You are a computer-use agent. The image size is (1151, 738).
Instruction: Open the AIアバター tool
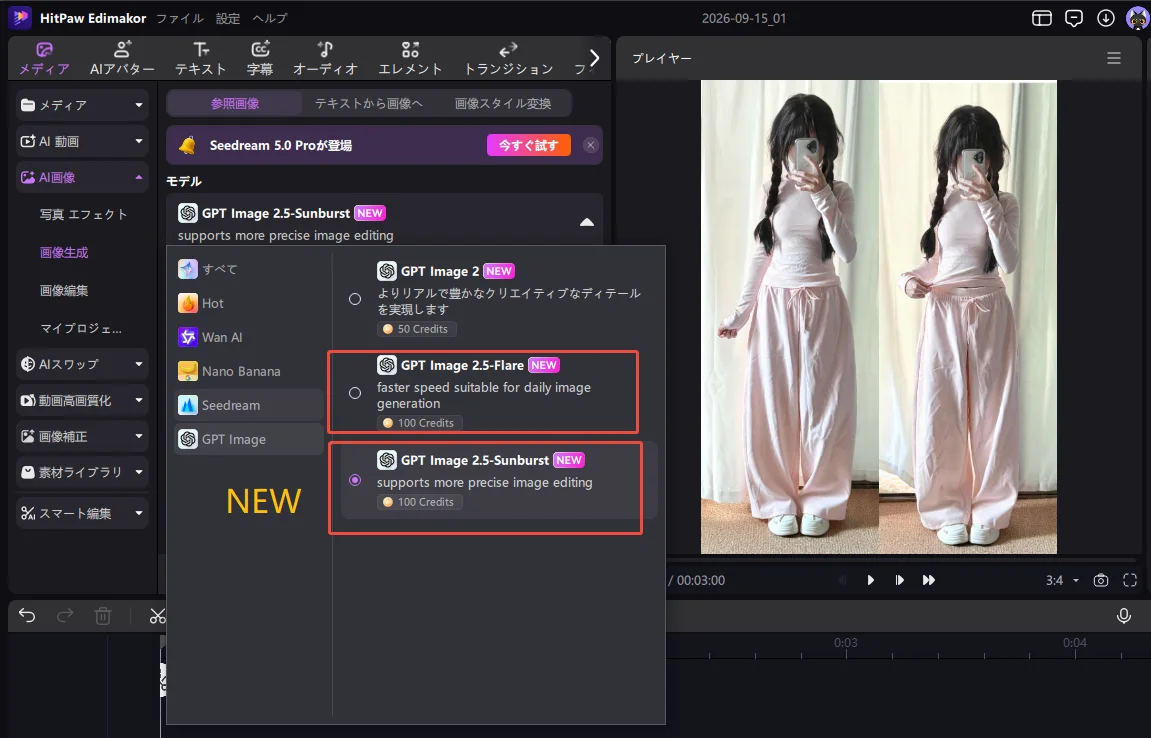(x=122, y=58)
